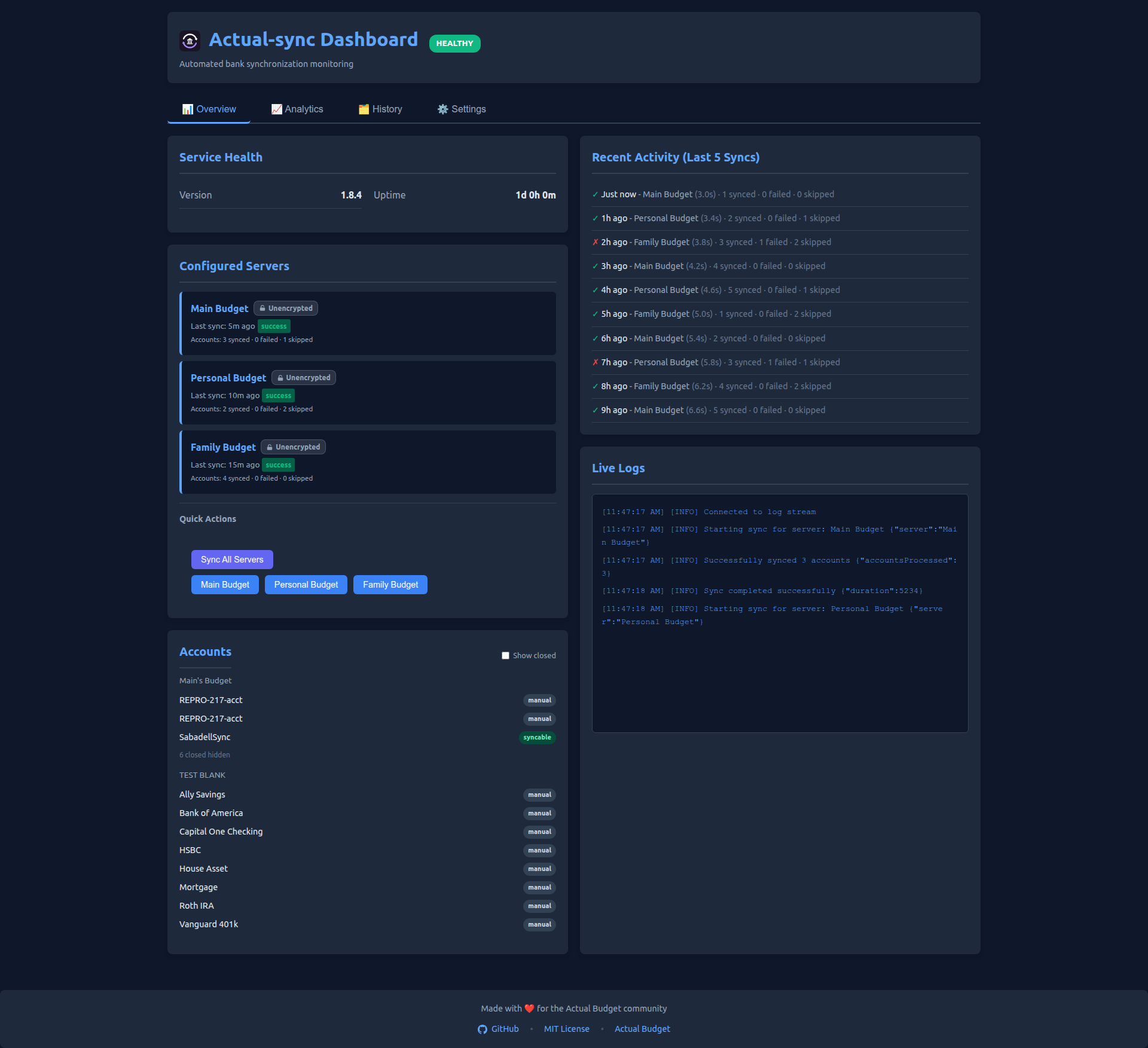
Task: Select the Personal Budget server card title
Action: pyautogui.click(x=228, y=378)
